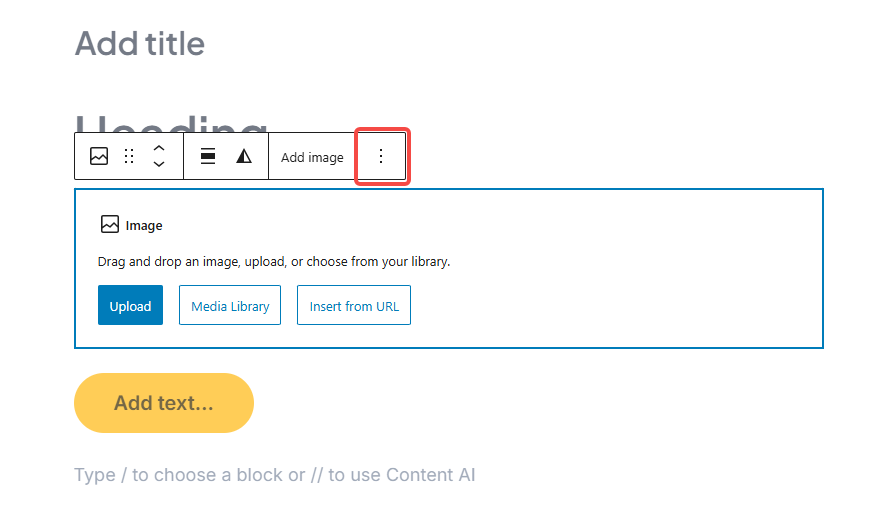Viewport: 893px width, 525px height.
Task: Click the image icon inside the placeholder
Action: (110, 225)
